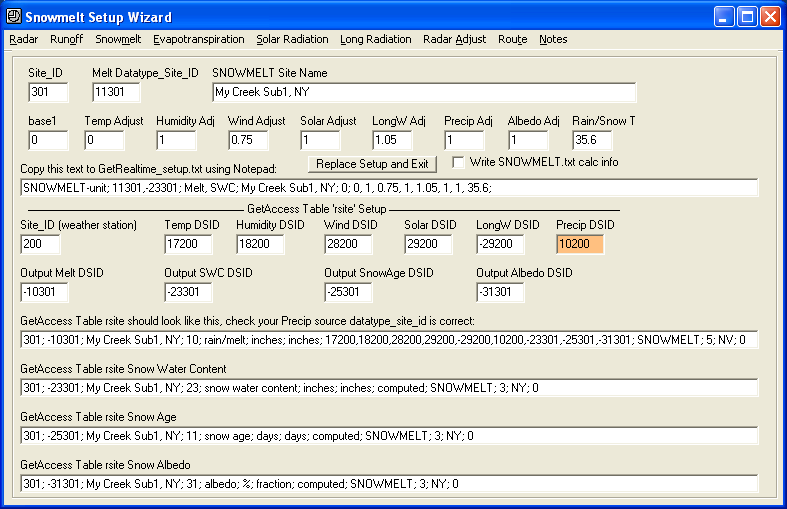Open the Notes menu
787x509 pixels.
click(553, 39)
